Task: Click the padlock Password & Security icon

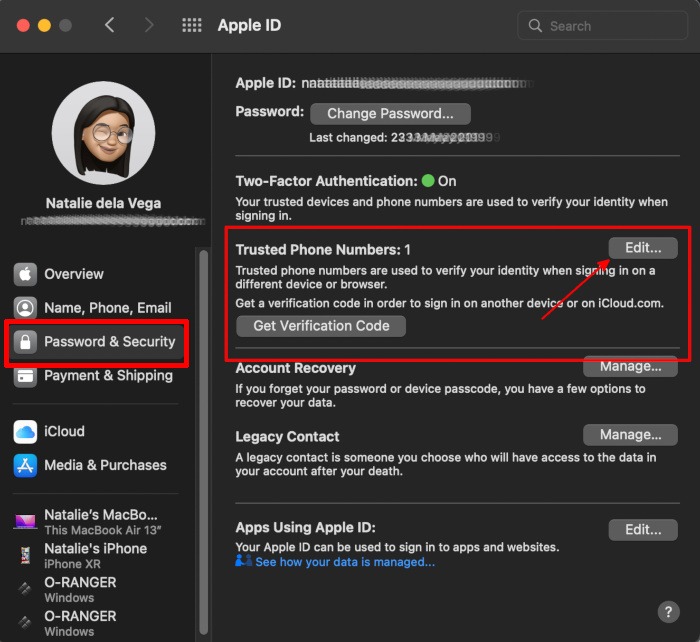Action: click(25, 342)
